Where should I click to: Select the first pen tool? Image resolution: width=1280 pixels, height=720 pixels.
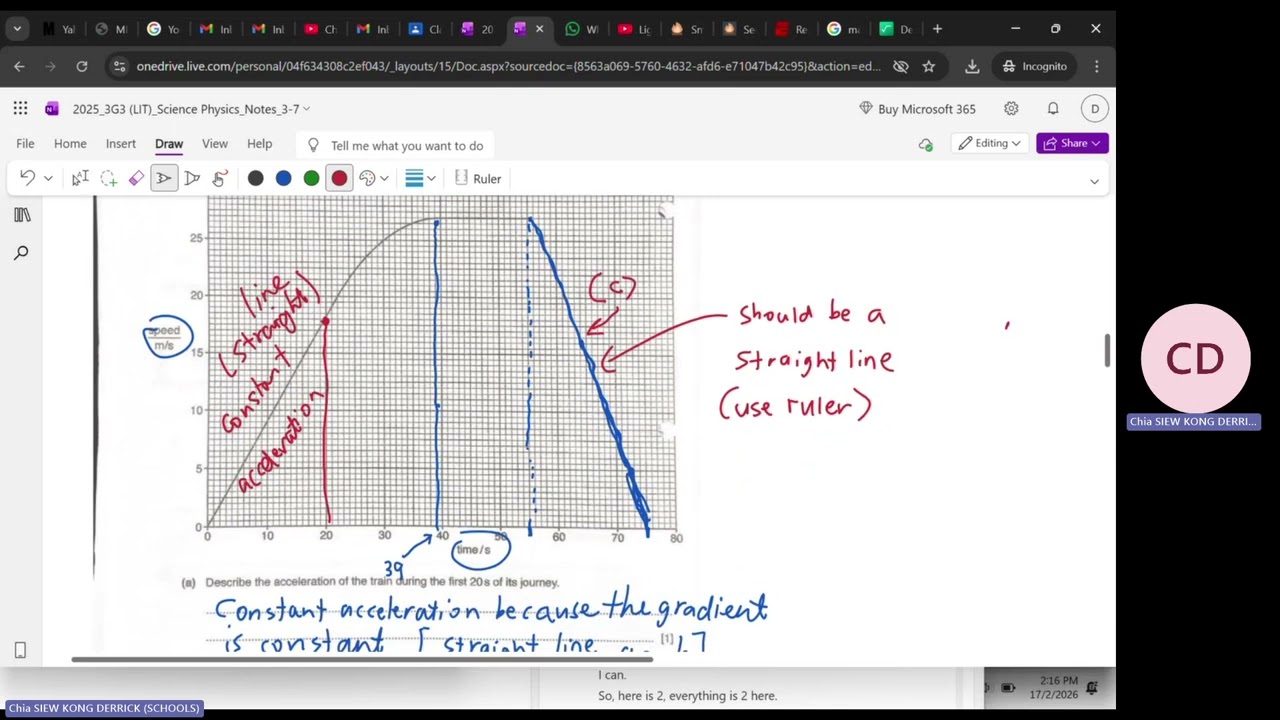[x=164, y=178]
